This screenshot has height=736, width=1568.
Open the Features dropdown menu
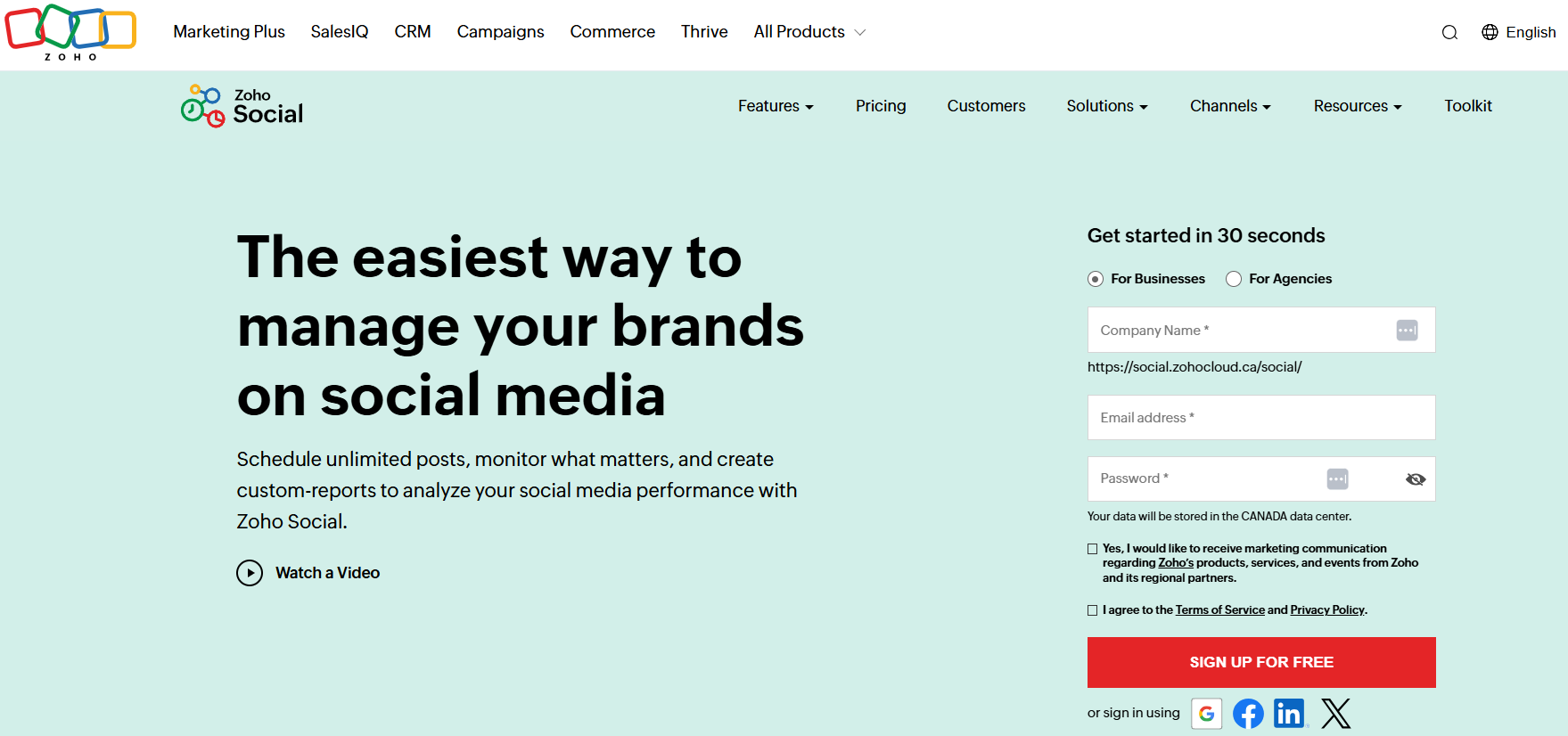(x=776, y=106)
